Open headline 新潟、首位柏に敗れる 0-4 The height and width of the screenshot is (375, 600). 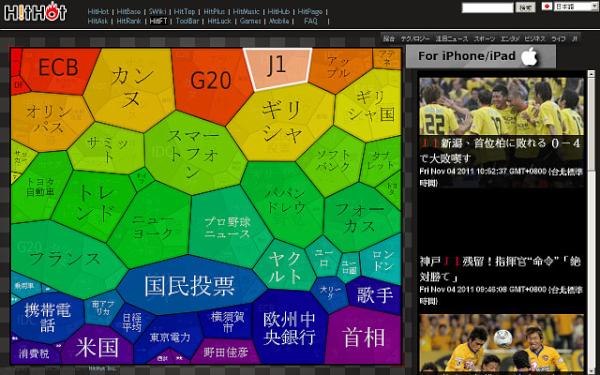[501, 150]
